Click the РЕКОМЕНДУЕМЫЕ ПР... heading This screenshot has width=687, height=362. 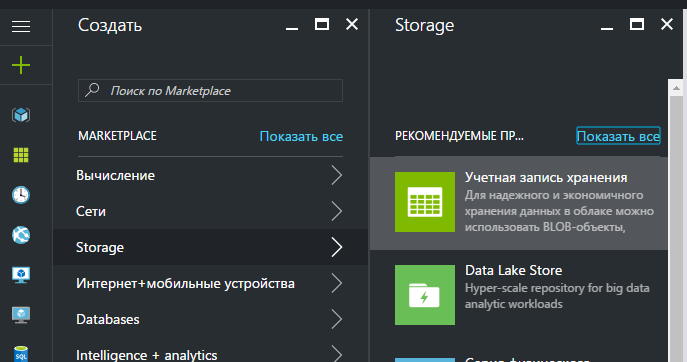click(459, 136)
